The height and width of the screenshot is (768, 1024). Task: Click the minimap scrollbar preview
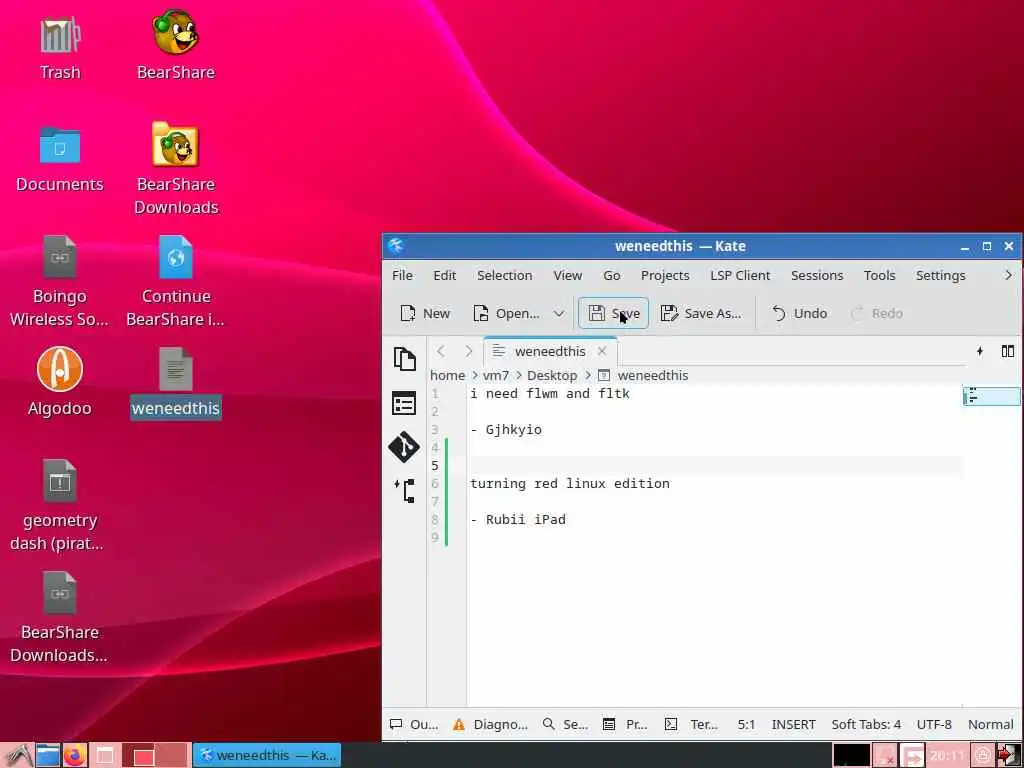click(x=991, y=396)
